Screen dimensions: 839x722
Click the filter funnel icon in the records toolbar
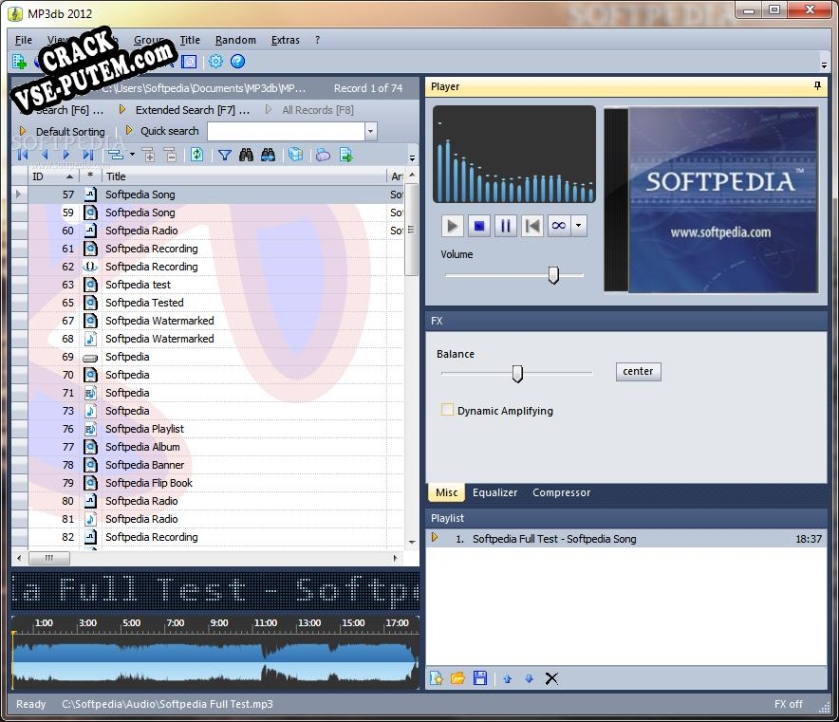[x=224, y=155]
